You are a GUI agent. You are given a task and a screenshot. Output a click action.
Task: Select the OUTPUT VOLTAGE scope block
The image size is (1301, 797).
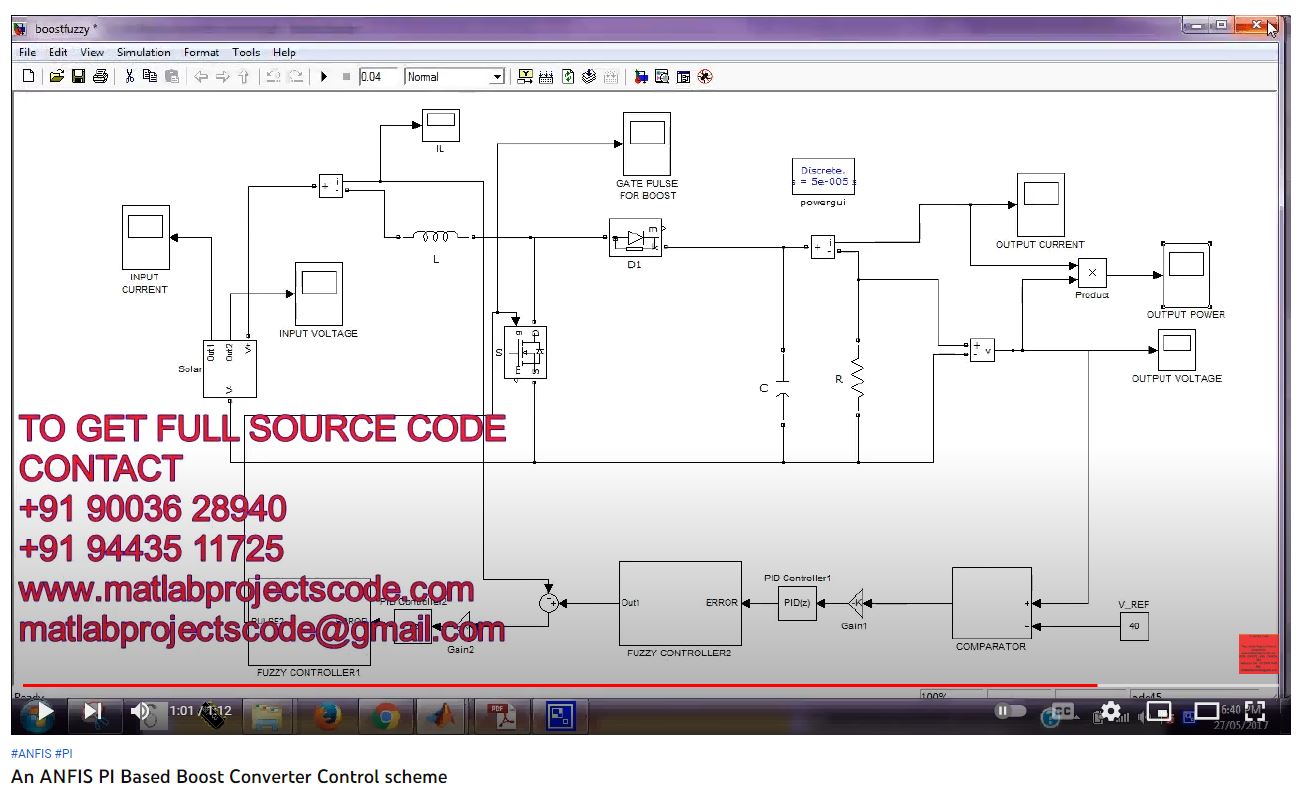(1177, 350)
